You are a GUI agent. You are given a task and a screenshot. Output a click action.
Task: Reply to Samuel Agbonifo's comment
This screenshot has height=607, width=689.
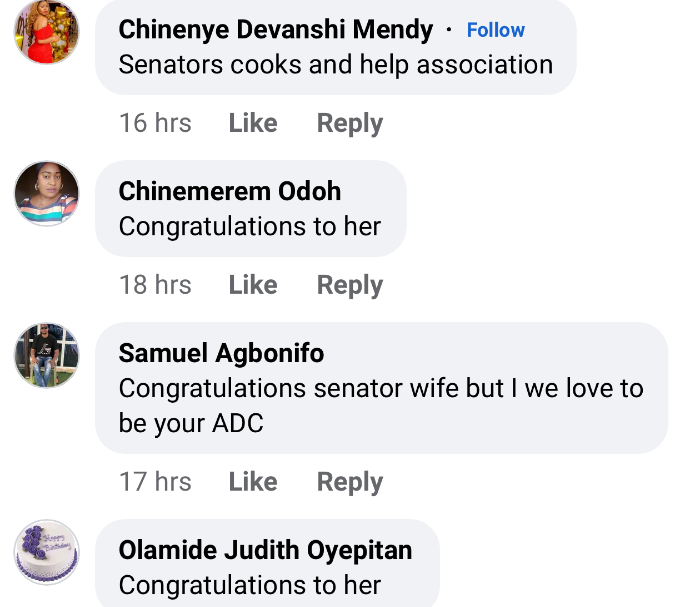pyautogui.click(x=350, y=482)
